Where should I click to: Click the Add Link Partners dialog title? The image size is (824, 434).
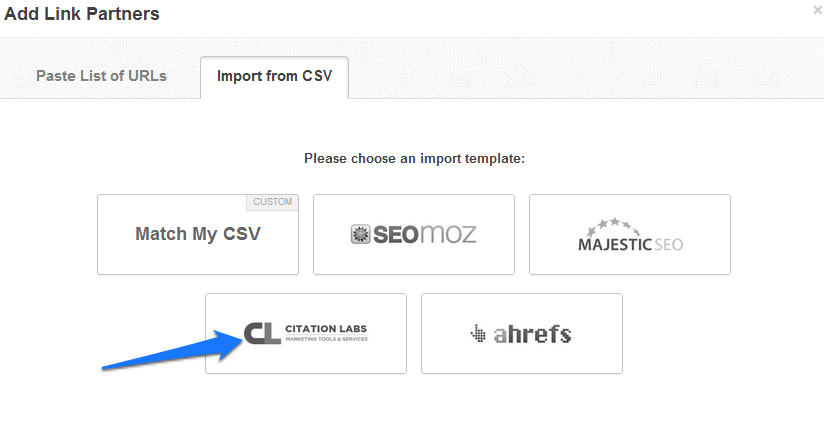(82, 14)
